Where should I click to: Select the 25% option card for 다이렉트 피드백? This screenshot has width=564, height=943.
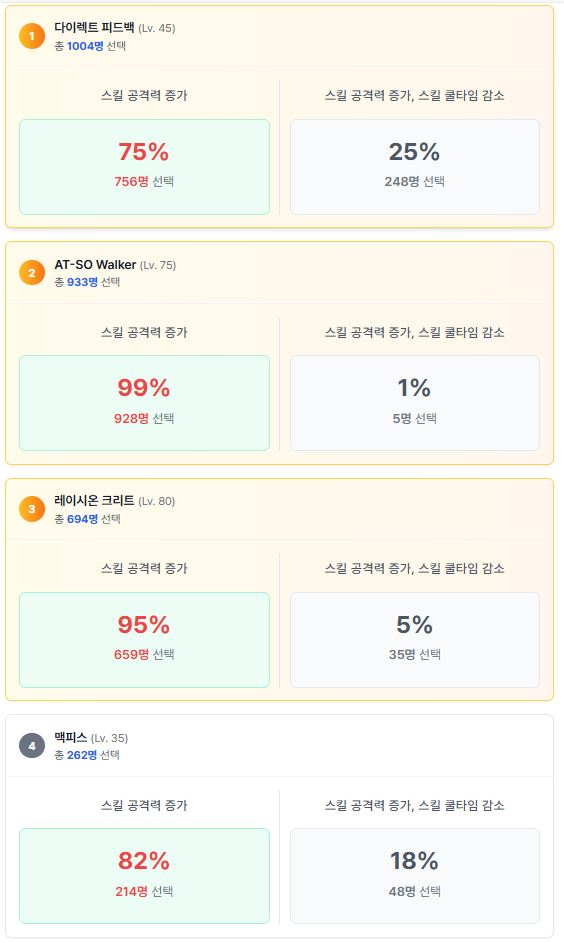pyautogui.click(x=415, y=167)
